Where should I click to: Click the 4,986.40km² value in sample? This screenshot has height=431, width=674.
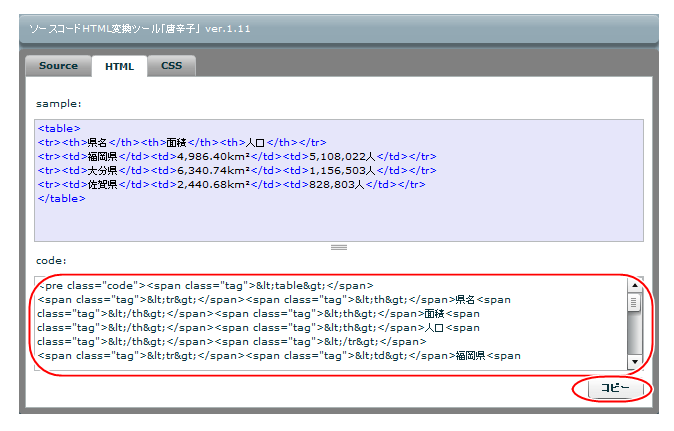(x=213, y=156)
